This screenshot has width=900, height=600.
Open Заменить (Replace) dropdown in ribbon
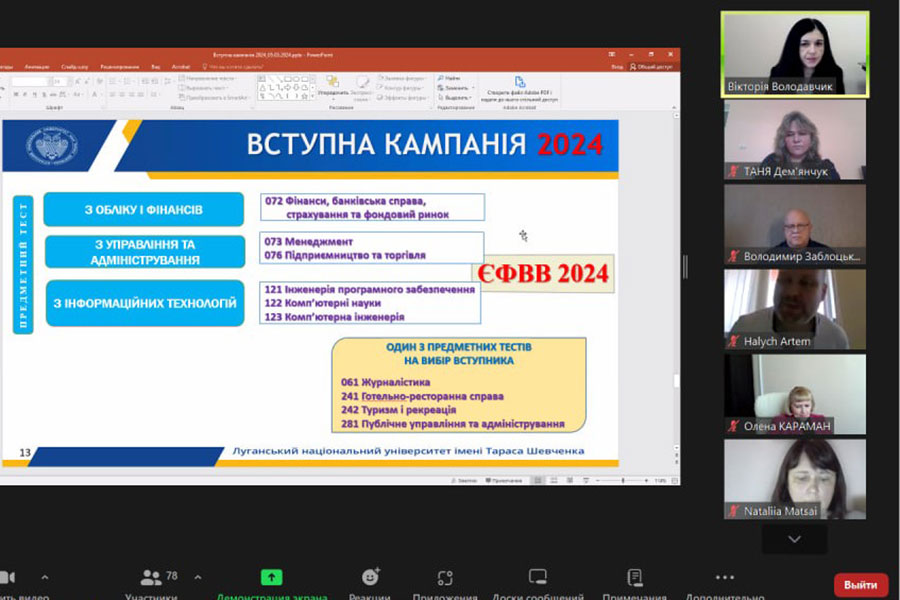(x=456, y=88)
